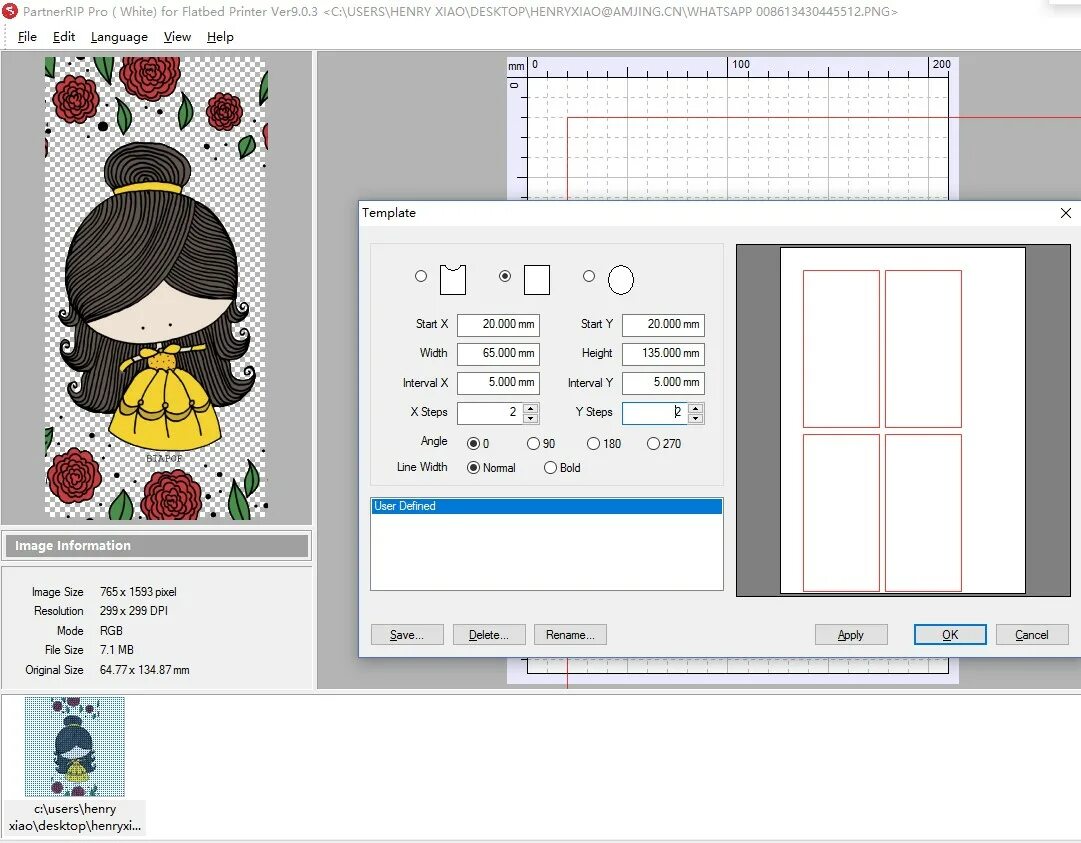1081x843 pixels.
Task: Click the large image preview of girl
Action: click(156, 287)
